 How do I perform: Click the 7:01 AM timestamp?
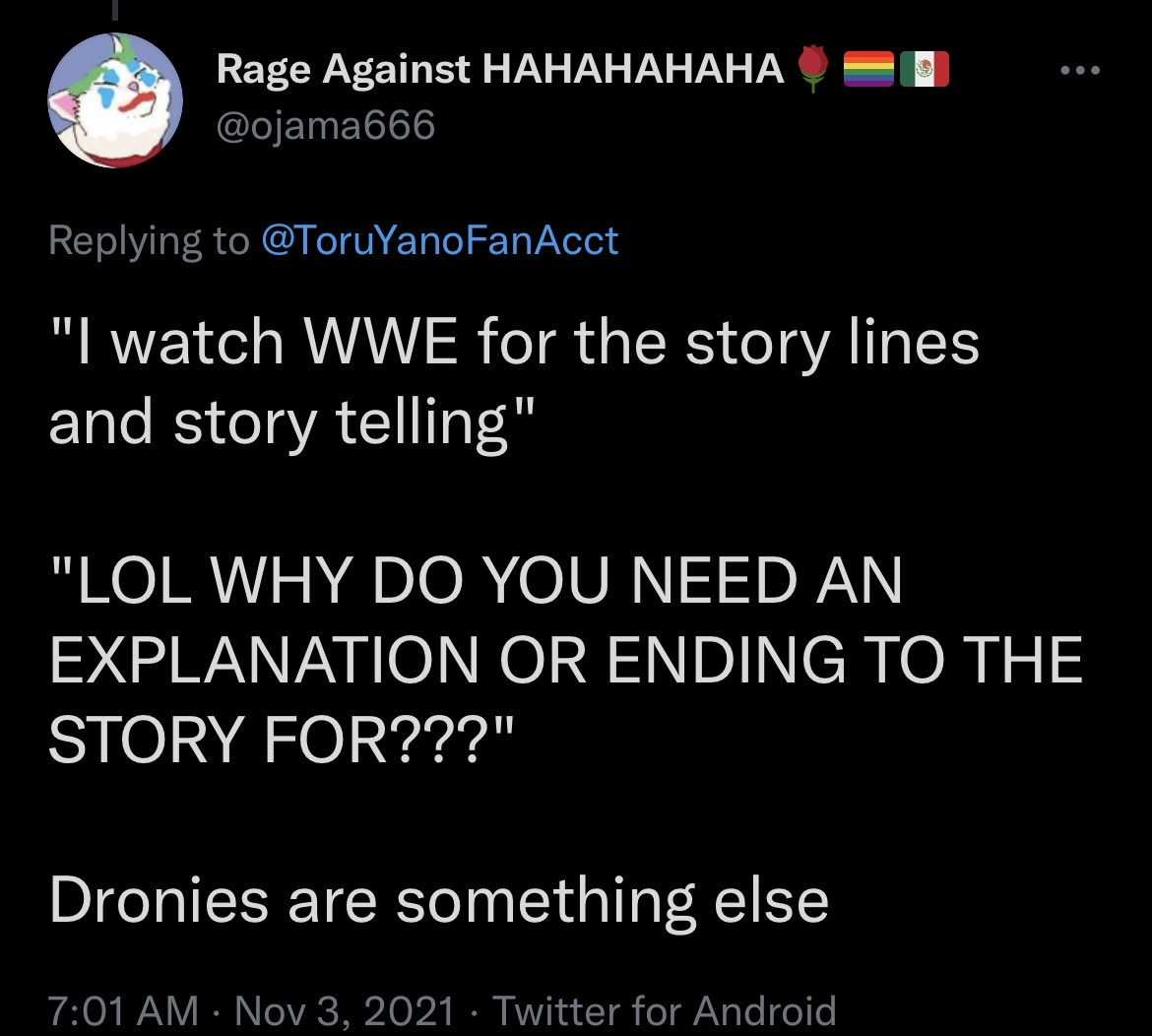123,1010
